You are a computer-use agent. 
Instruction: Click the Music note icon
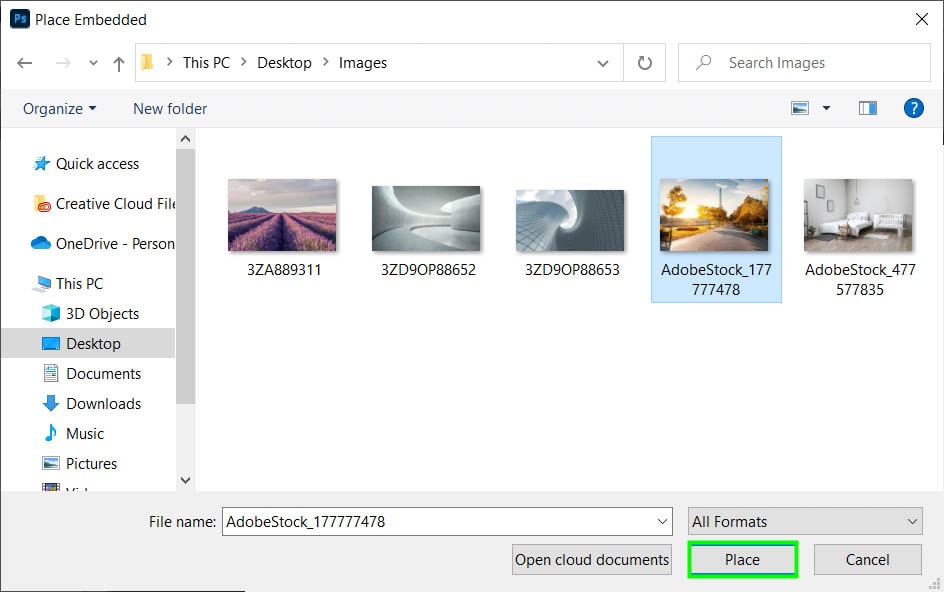click(51, 433)
